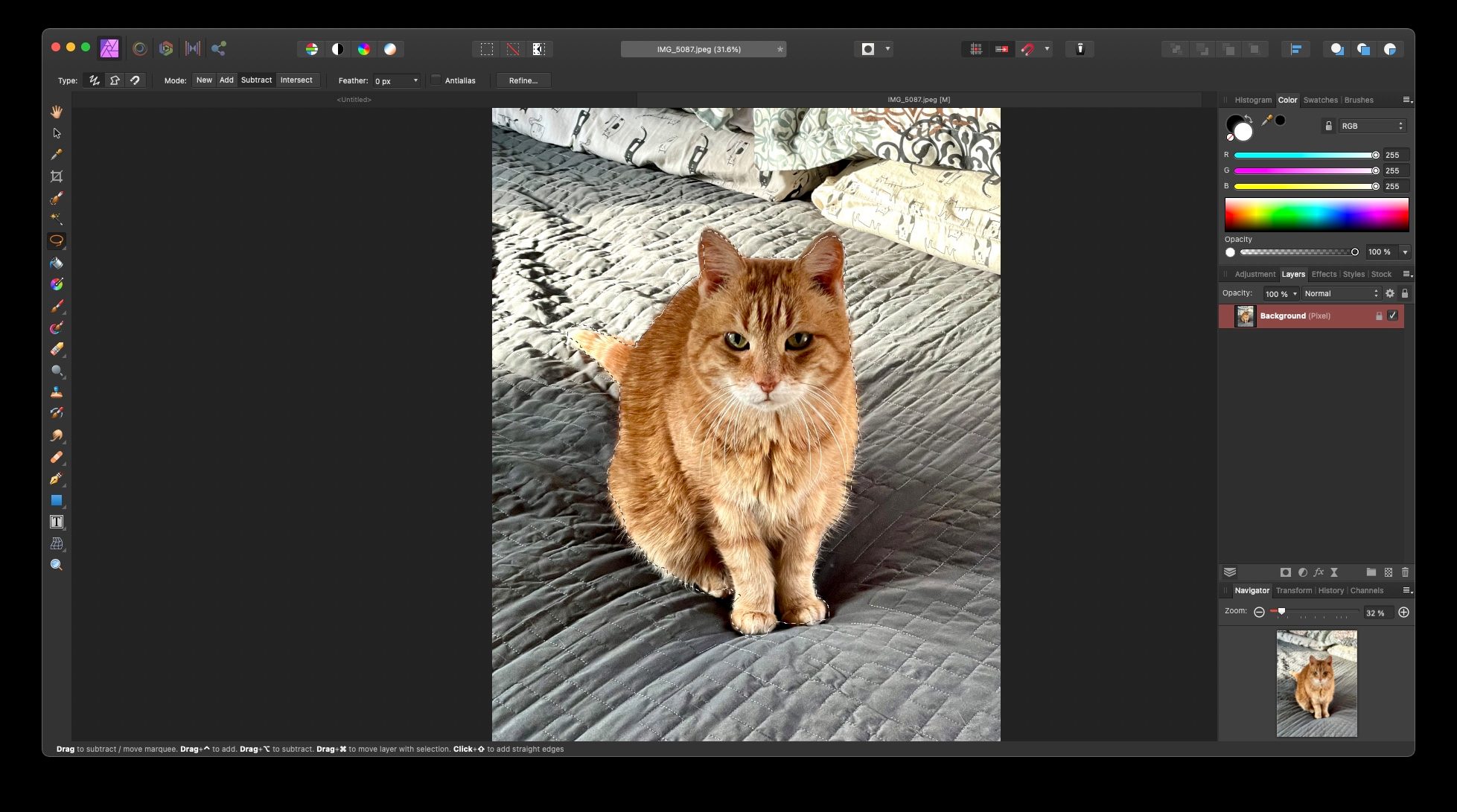Switch to the Swatches tab
Viewport: 1457px width, 812px height.
[1320, 100]
